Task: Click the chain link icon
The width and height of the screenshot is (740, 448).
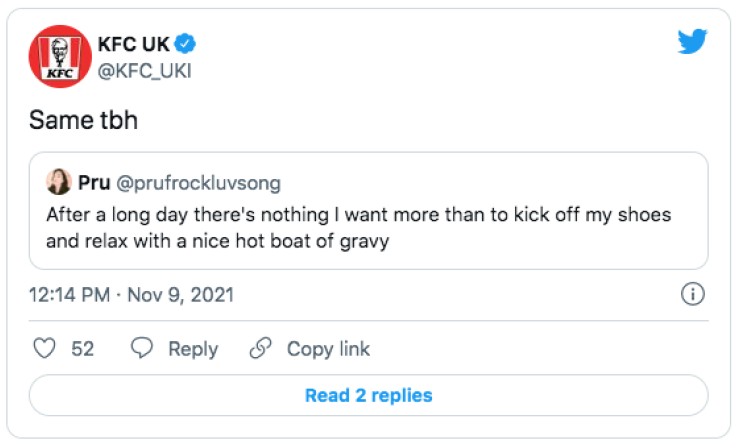Action: 260,348
